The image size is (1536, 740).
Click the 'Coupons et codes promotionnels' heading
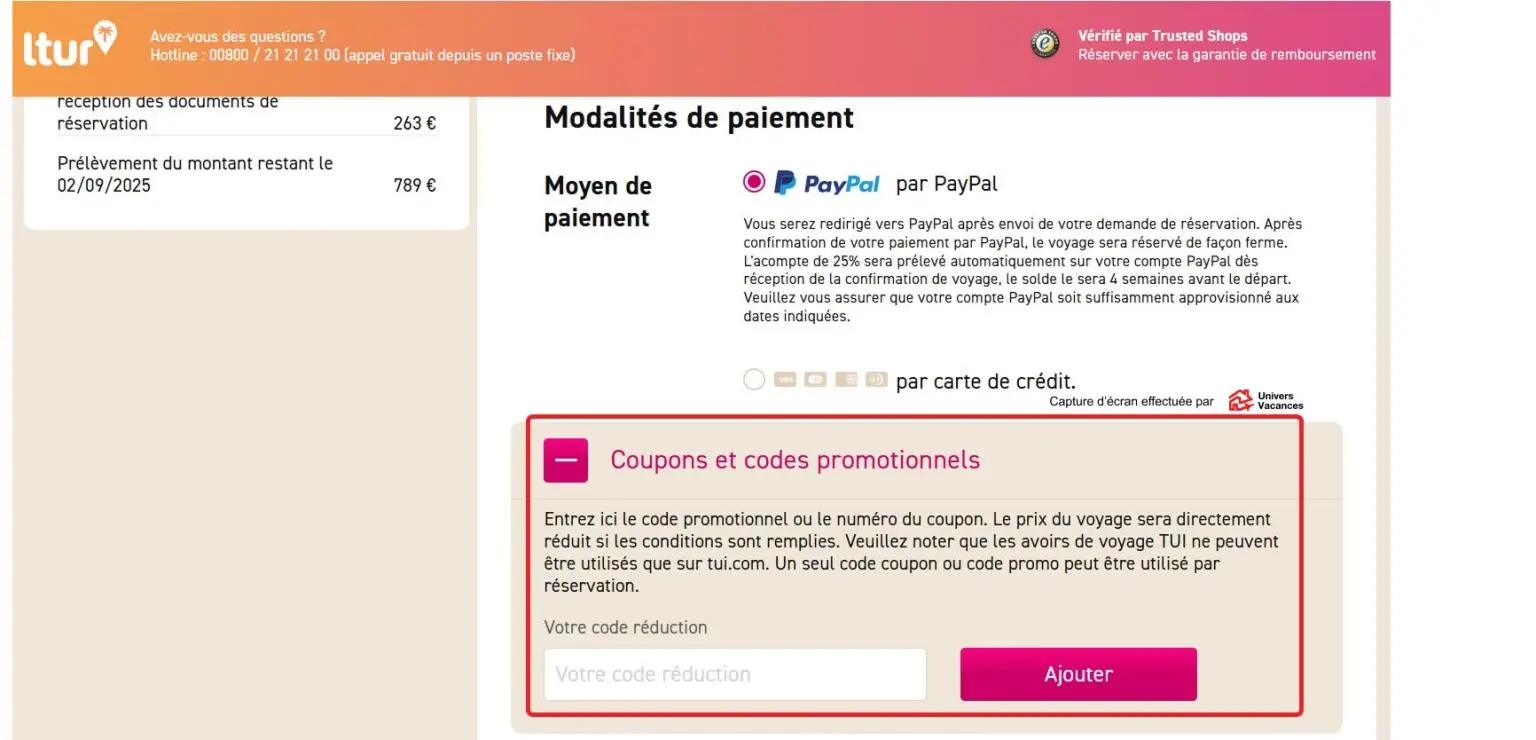(x=795, y=460)
